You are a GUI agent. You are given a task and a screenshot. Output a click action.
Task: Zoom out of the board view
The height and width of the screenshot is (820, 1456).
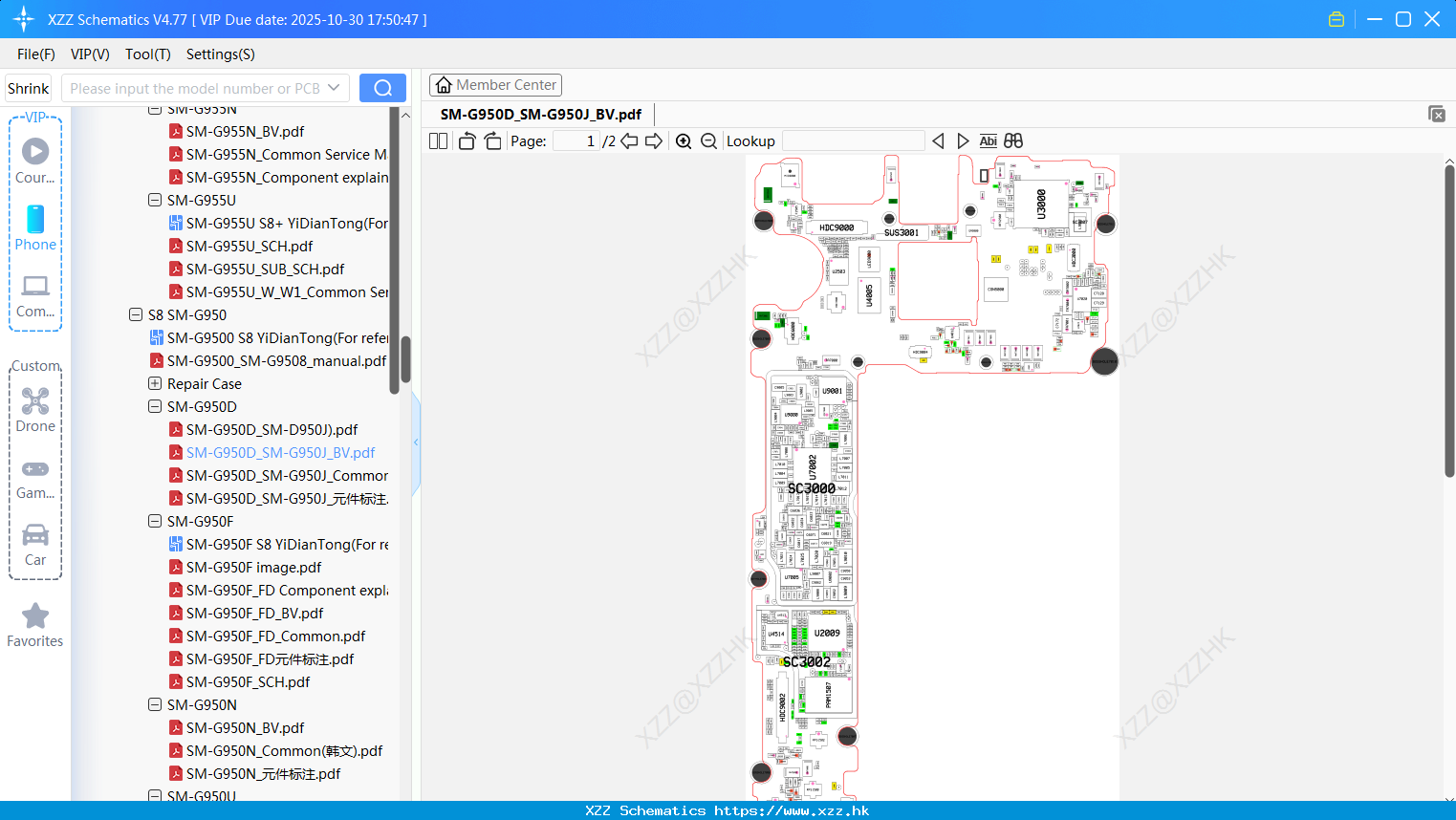pos(708,141)
